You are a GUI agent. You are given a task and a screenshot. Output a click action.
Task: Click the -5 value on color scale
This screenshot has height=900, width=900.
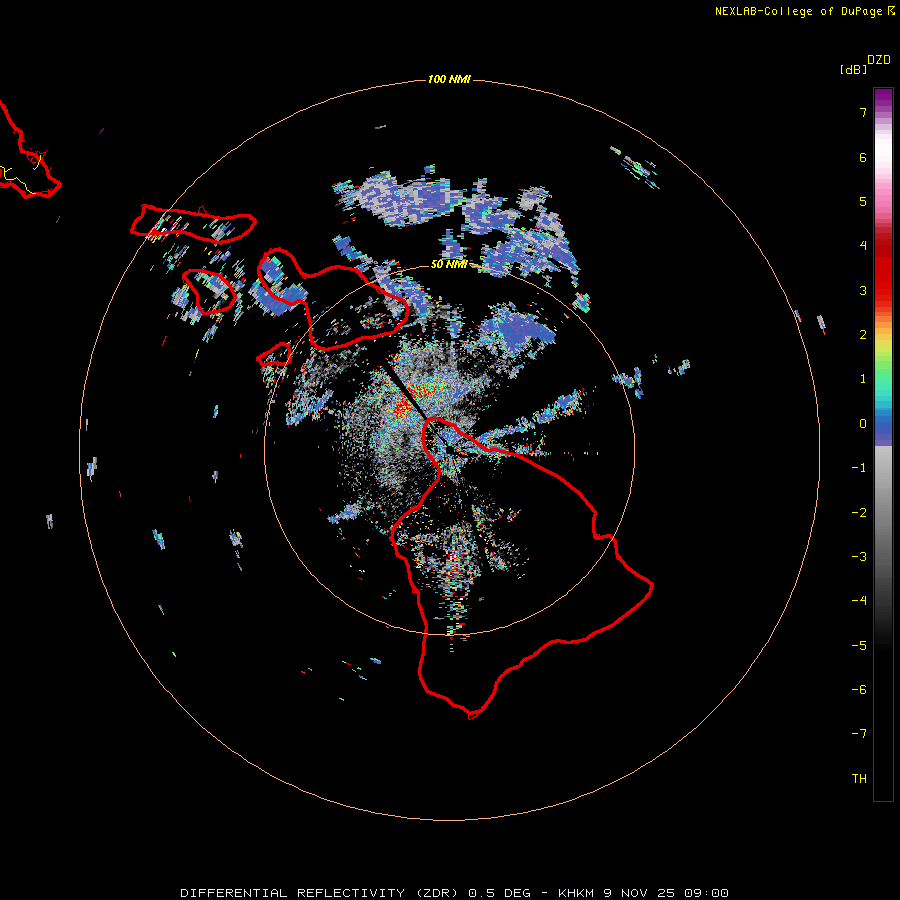(859, 646)
